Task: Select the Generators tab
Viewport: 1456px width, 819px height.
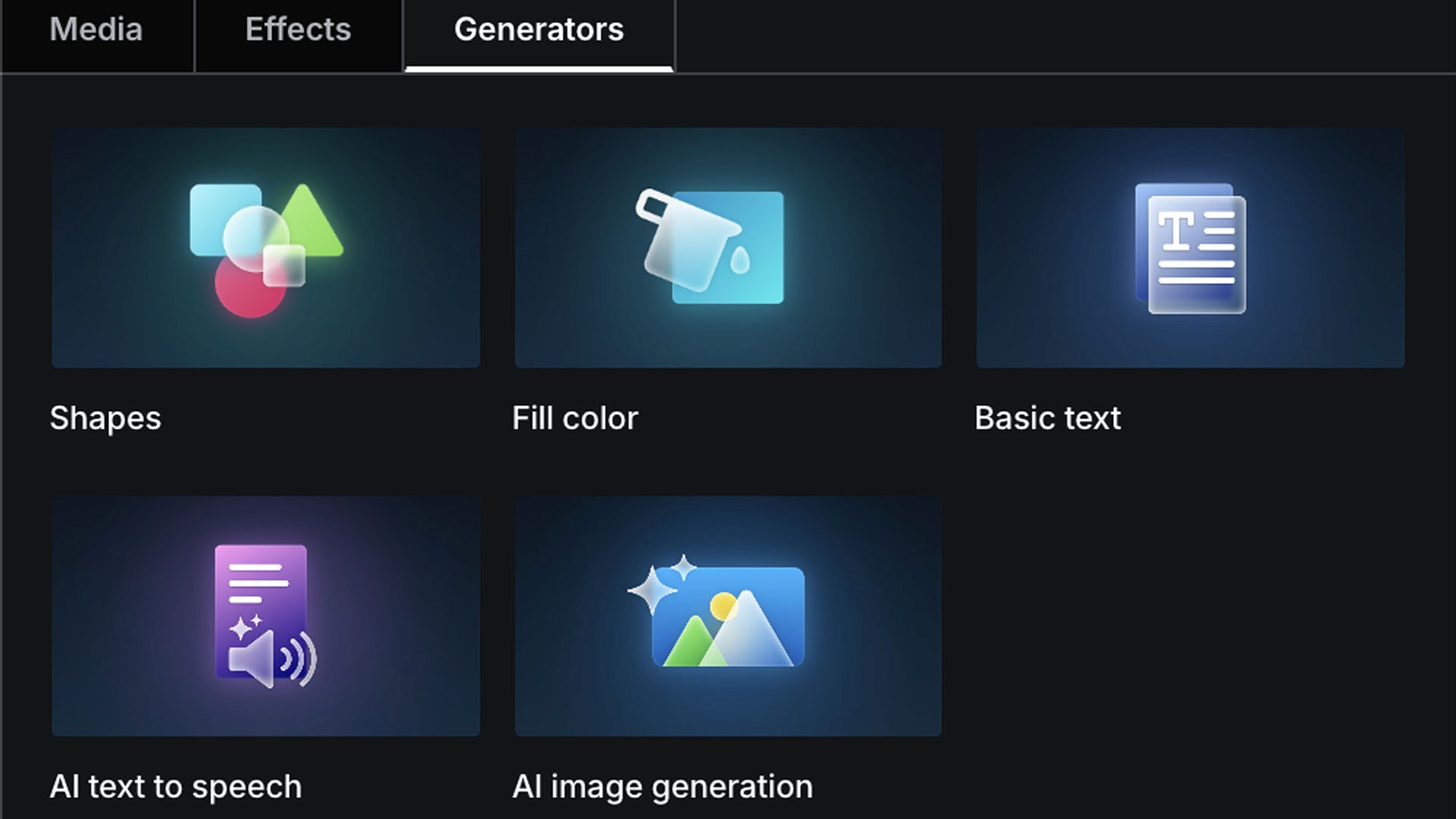Action: (538, 30)
